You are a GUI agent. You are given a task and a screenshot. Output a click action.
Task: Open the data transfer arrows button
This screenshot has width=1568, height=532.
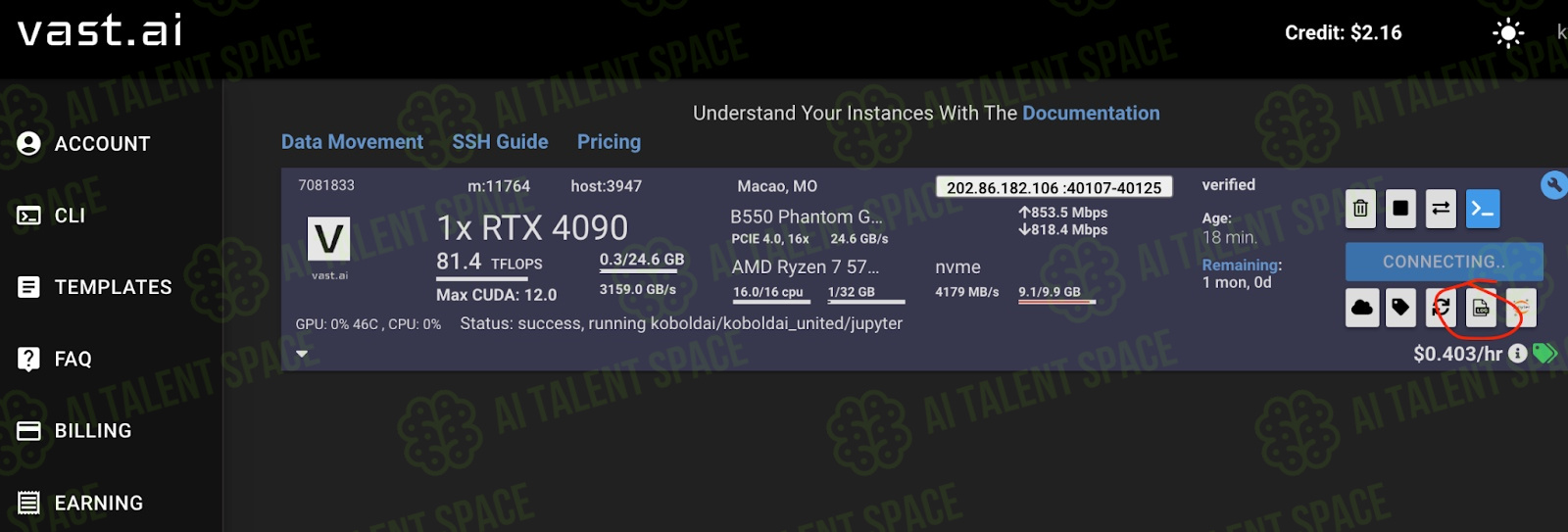coord(1441,208)
